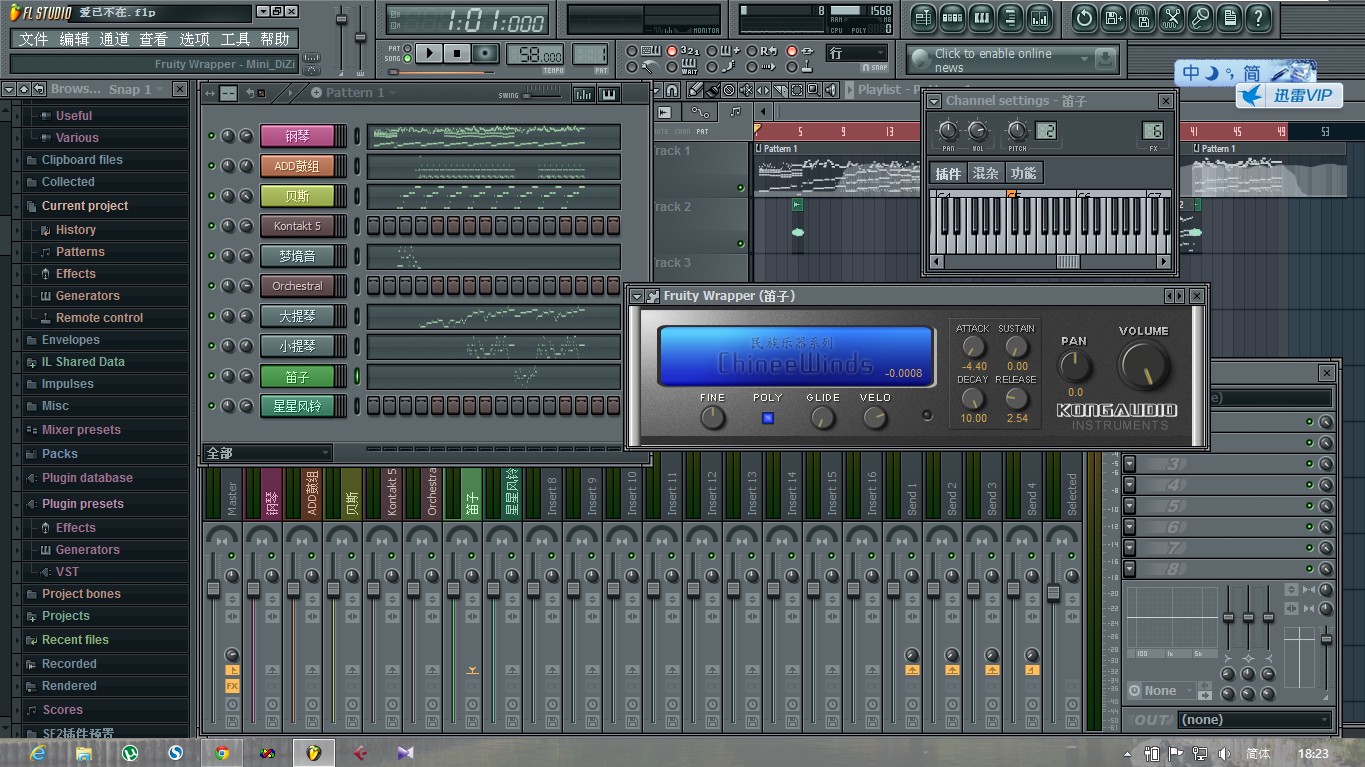Image resolution: width=1365 pixels, height=767 pixels.
Task: Switch to the 功能 tab in Channel settings
Action: (1022, 173)
